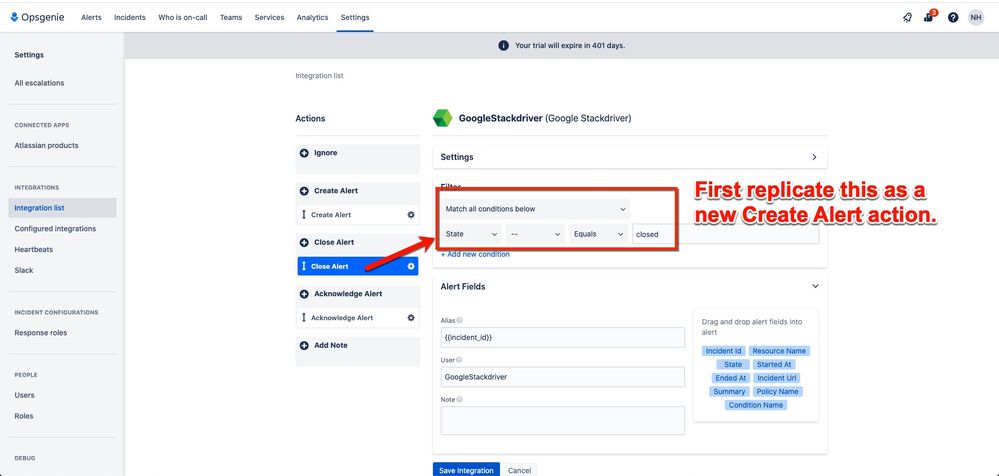Grab reorder handle of Acknowledge Alert rule
Image resolution: width=999 pixels, height=476 pixels.
pyautogui.click(x=304, y=317)
